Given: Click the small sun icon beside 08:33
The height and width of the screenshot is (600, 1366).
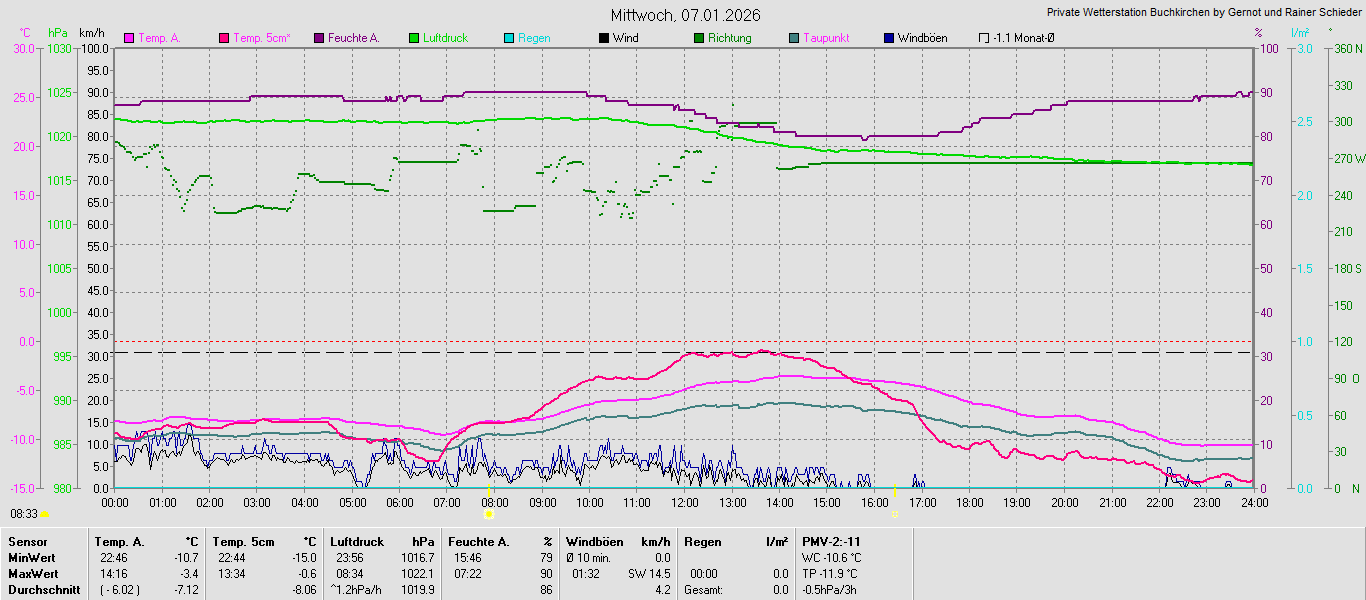Looking at the screenshot, I should 45,514.
